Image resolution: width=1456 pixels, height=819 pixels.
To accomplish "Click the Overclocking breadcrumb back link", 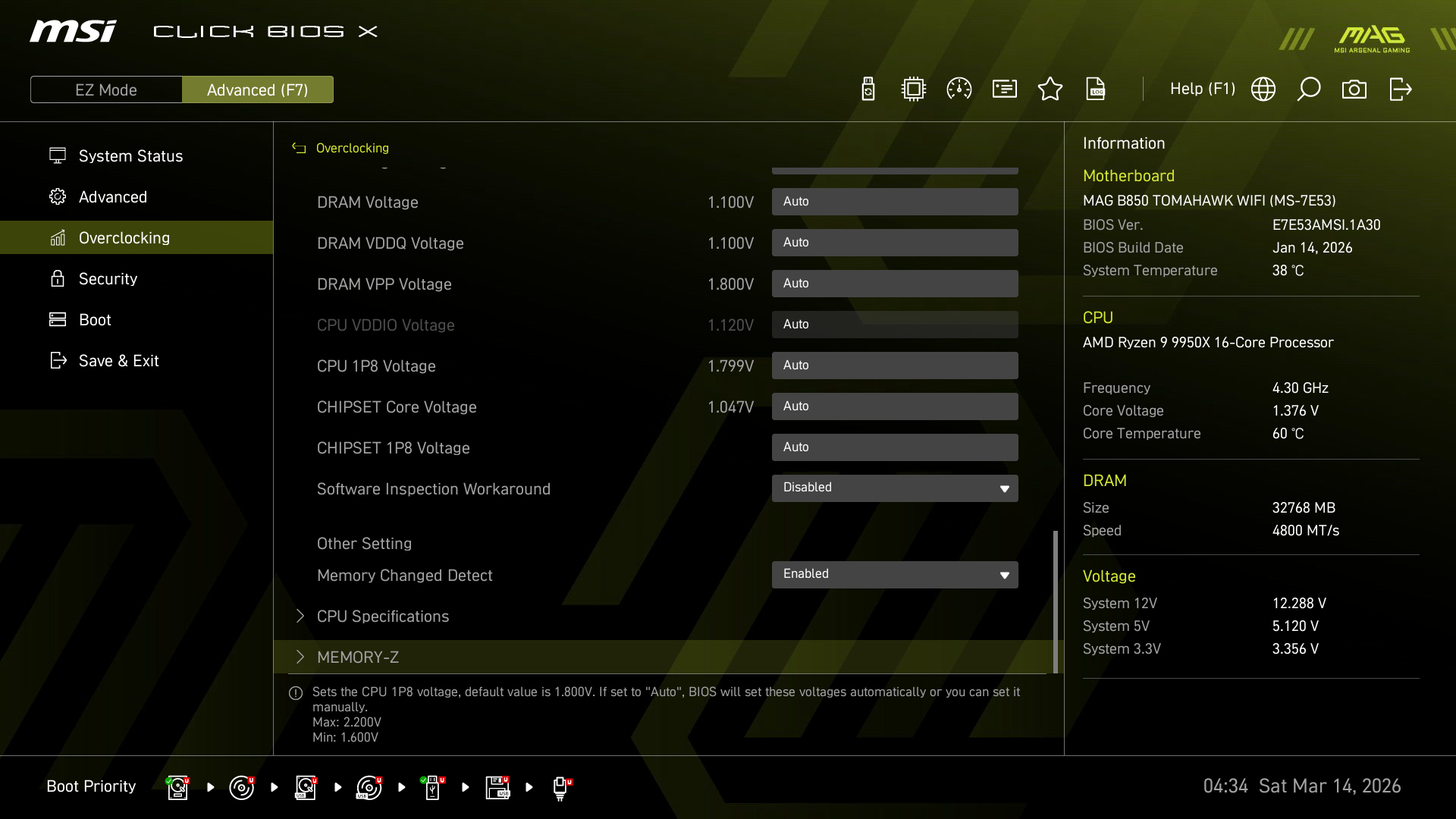I will tap(352, 148).
